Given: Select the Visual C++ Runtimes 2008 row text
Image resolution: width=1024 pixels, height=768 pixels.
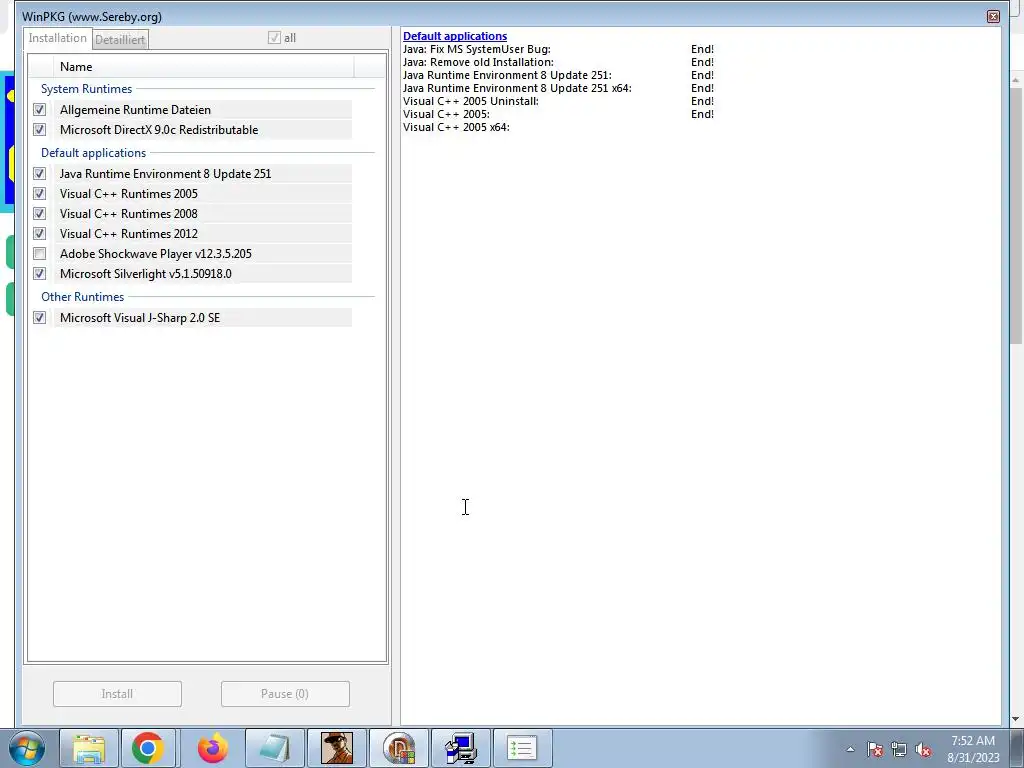Looking at the screenshot, I should pos(129,214).
